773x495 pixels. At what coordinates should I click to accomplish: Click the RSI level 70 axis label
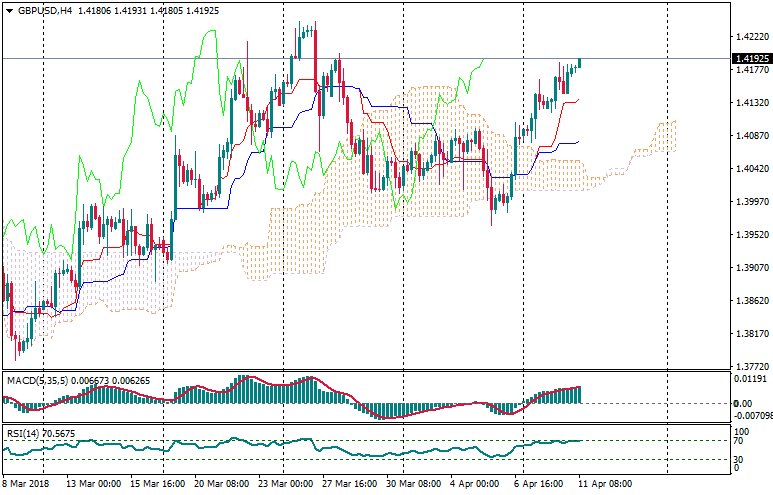738,440
